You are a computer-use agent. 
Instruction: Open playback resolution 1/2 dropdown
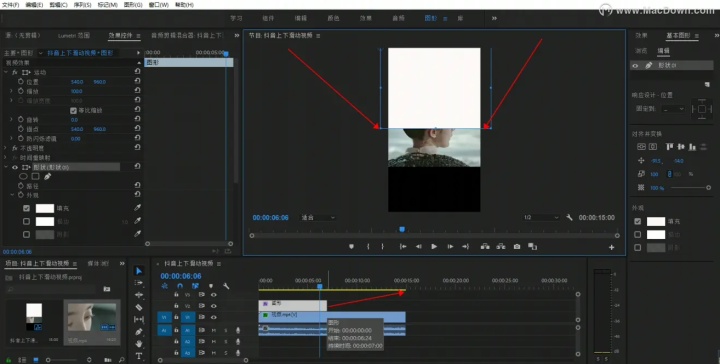click(541, 218)
